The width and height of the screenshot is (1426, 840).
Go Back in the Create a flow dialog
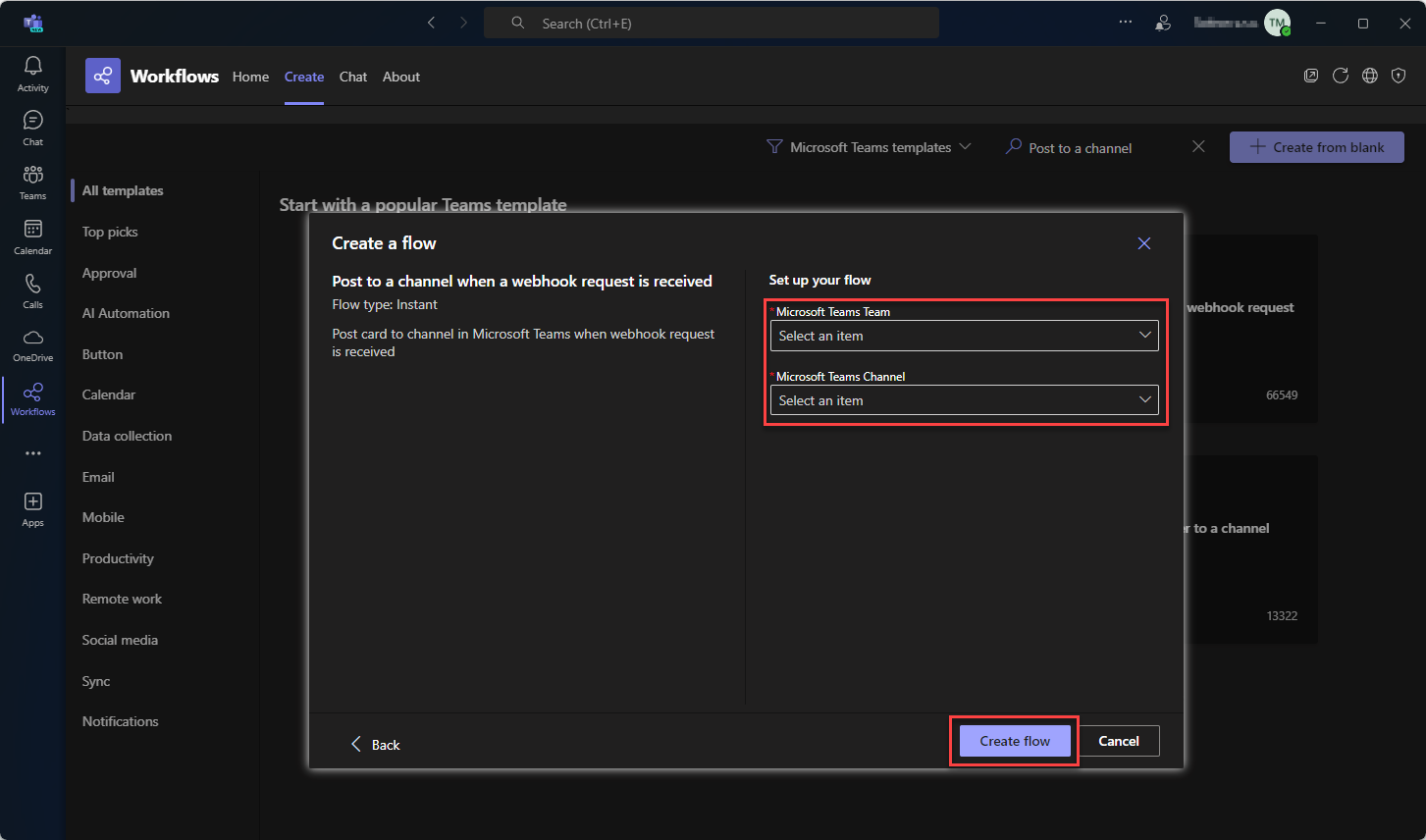[x=375, y=744]
